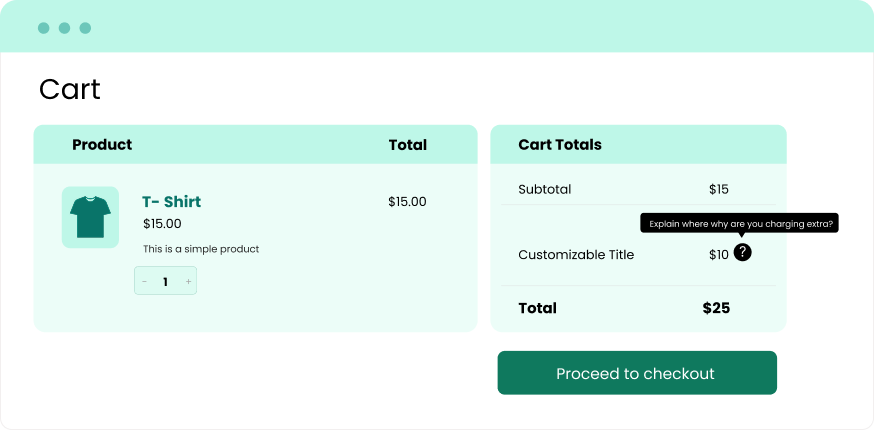Select the Customizable Title fee label

click(576, 255)
